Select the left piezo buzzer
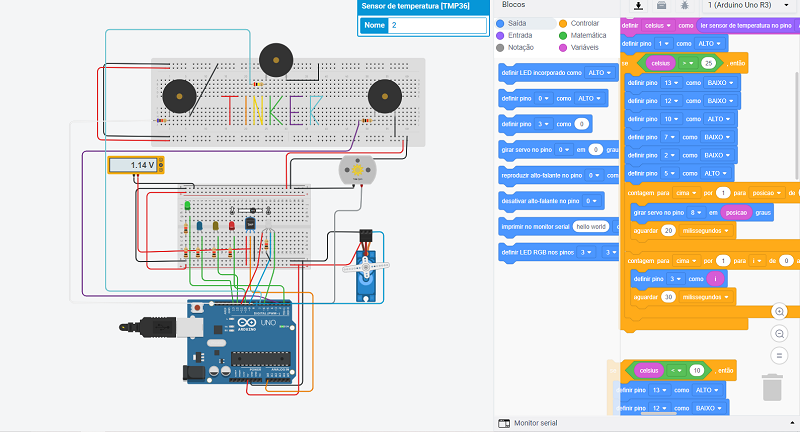800x432 pixels. pyautogui.click(x=179, y=96)
